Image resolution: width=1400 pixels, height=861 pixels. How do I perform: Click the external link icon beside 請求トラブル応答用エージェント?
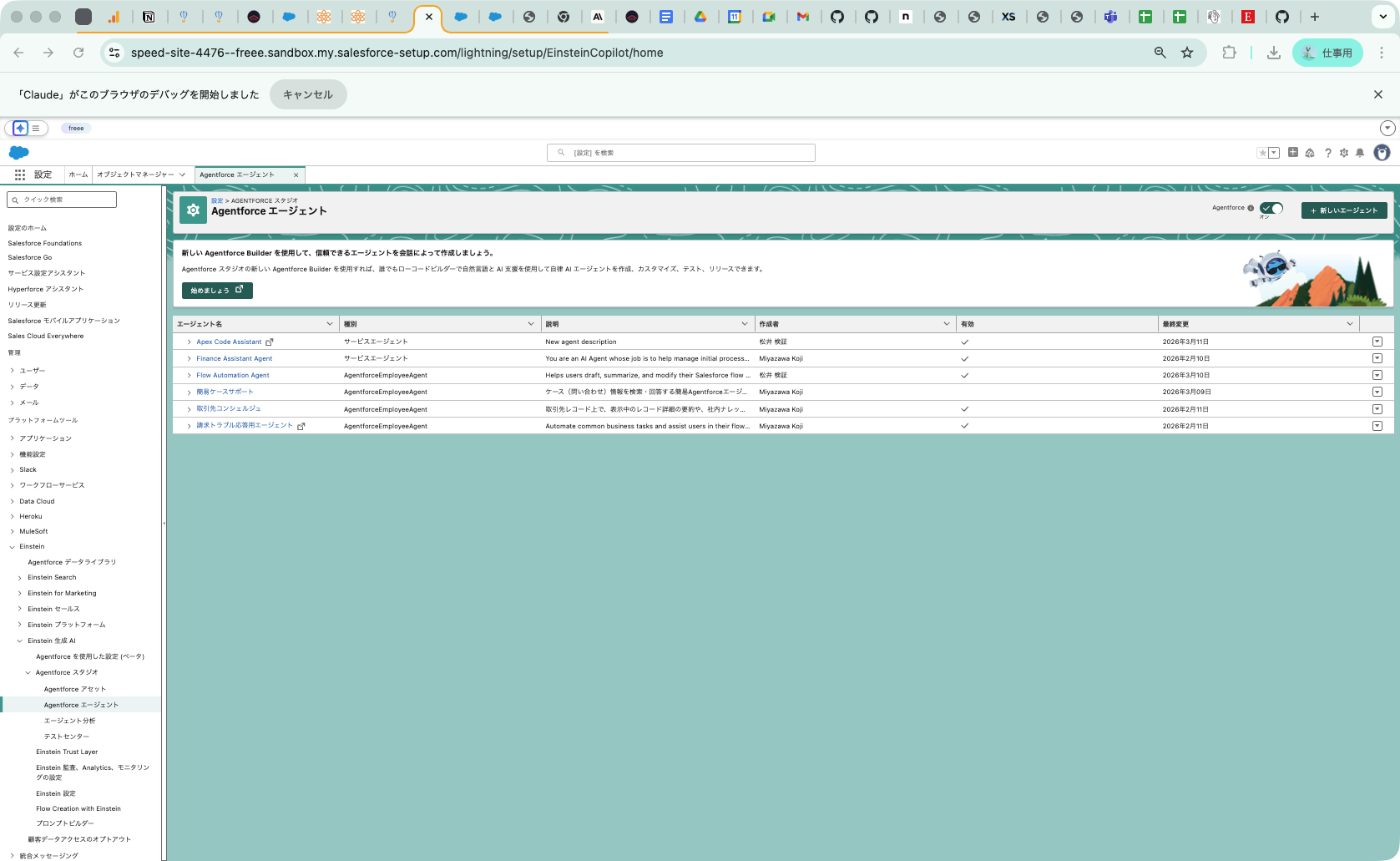[x=301, y=426]
